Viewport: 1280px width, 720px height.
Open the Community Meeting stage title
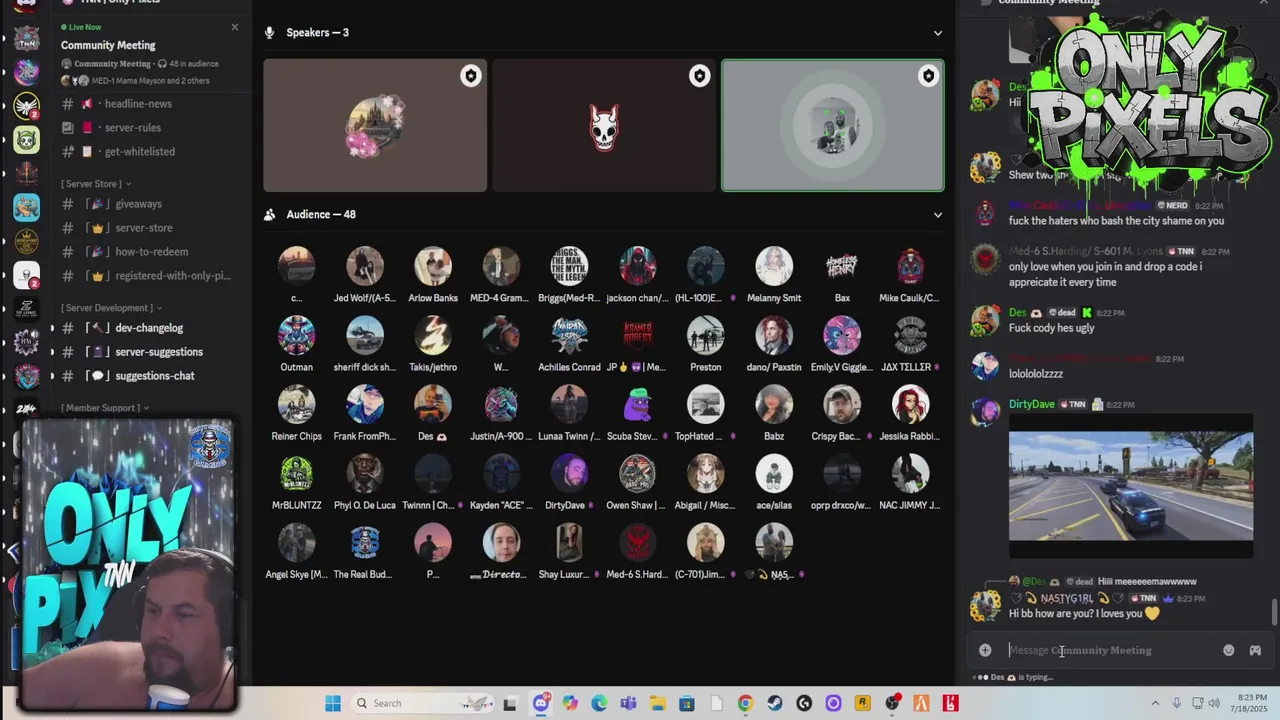click(108, 45)
